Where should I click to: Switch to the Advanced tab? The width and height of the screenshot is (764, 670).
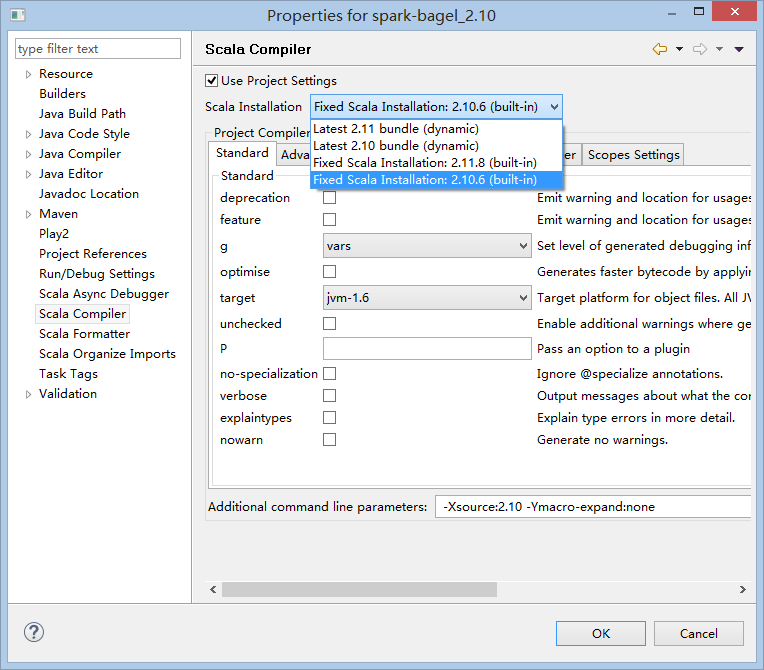point(294,155)
